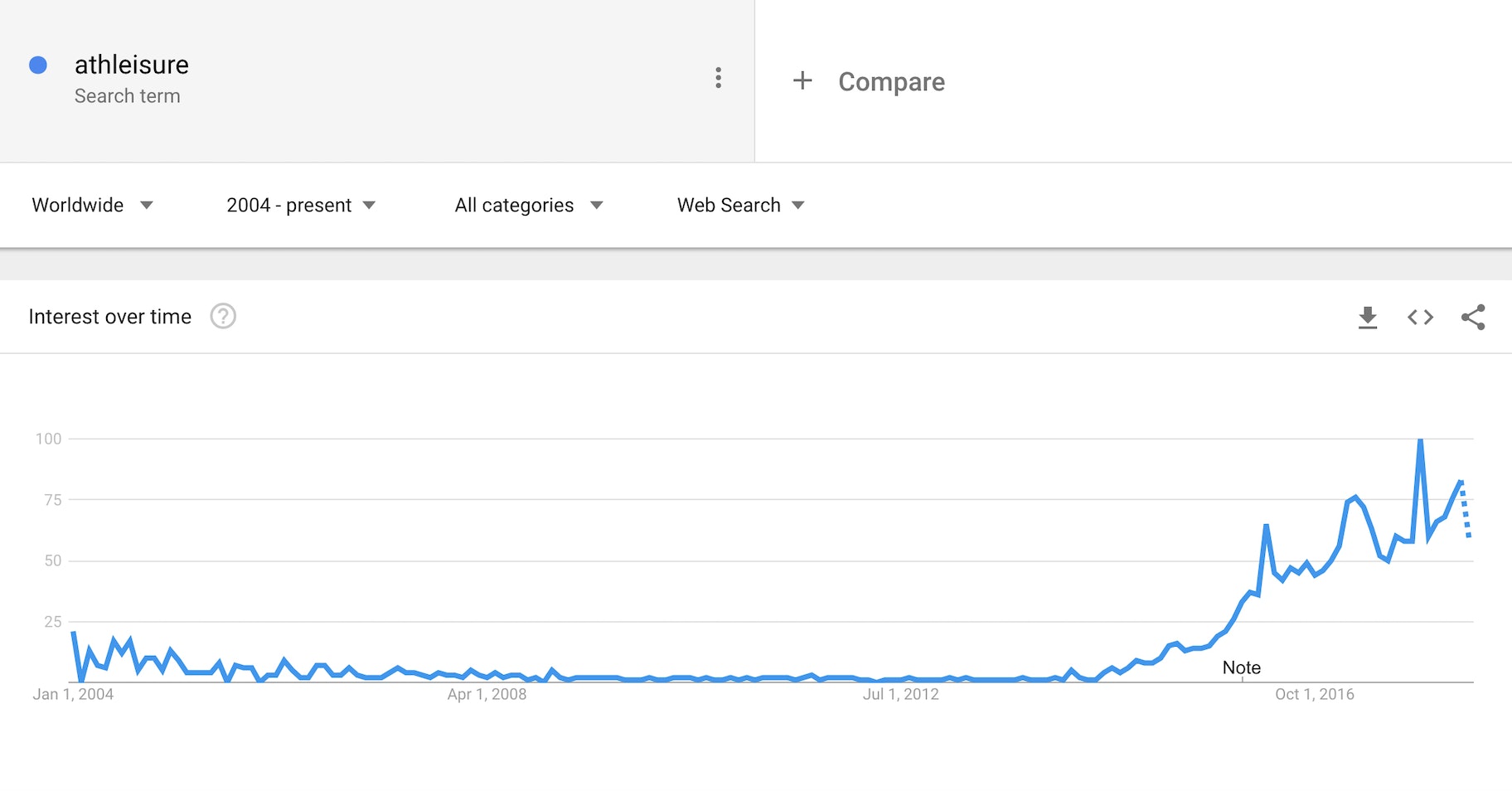The height and width of the screenshot is (791, 1512).
Task: Open the All categories dropdown
Action: (528, 205)
